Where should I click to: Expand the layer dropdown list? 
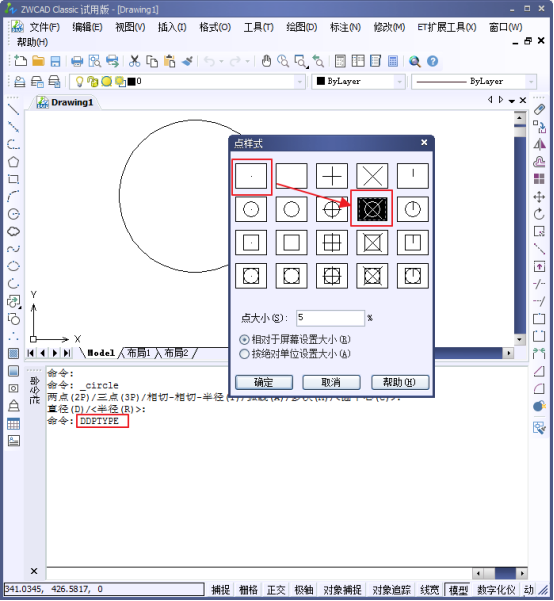tap(300, 82)
